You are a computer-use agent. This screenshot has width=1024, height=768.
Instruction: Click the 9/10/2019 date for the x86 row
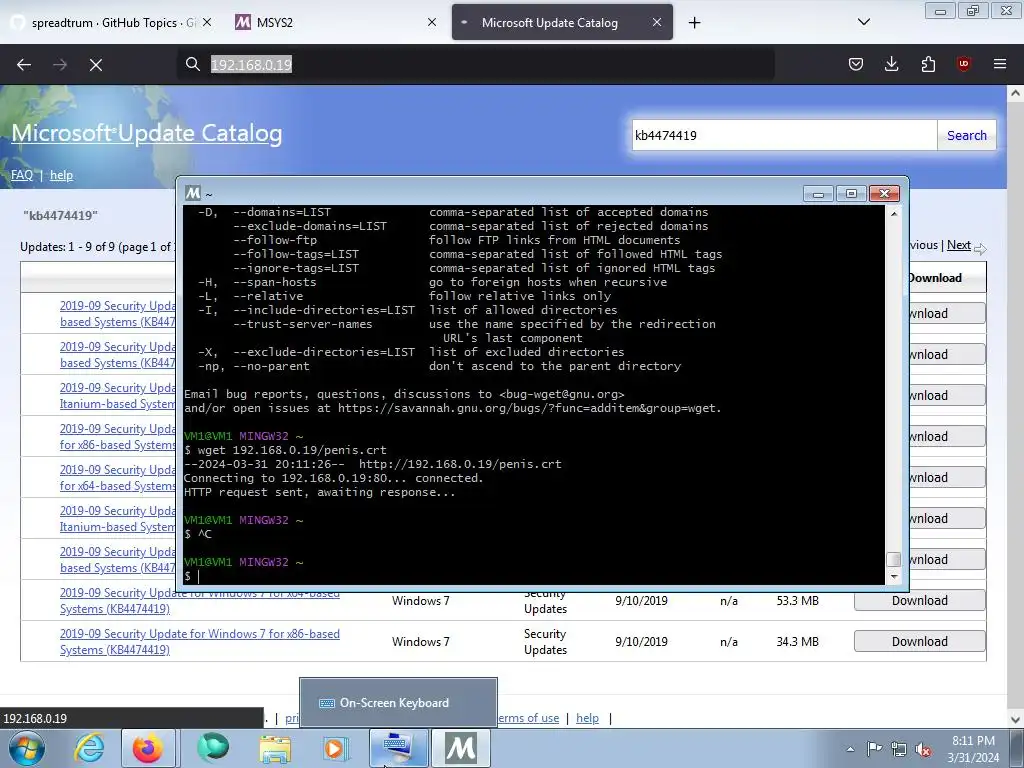pos(641,641)
